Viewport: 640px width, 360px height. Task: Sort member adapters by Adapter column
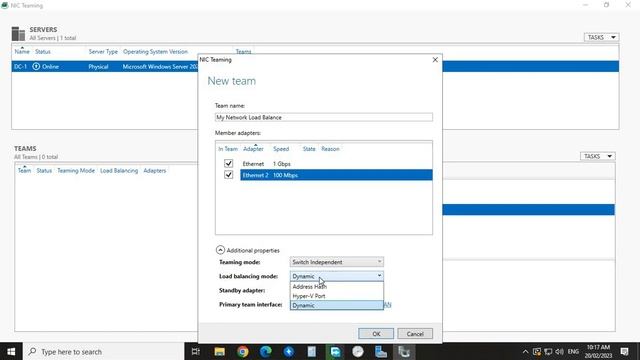[253, 149]
